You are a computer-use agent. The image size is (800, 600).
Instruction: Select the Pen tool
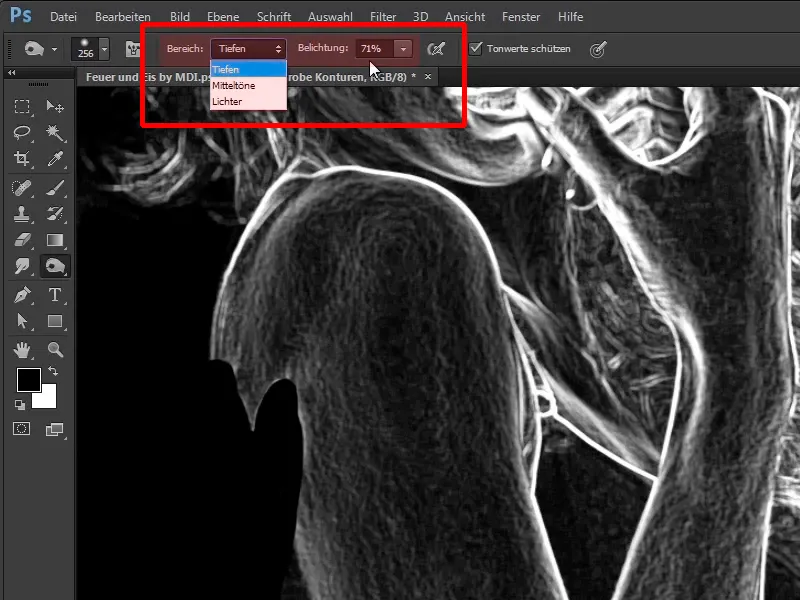pos(21,295)
